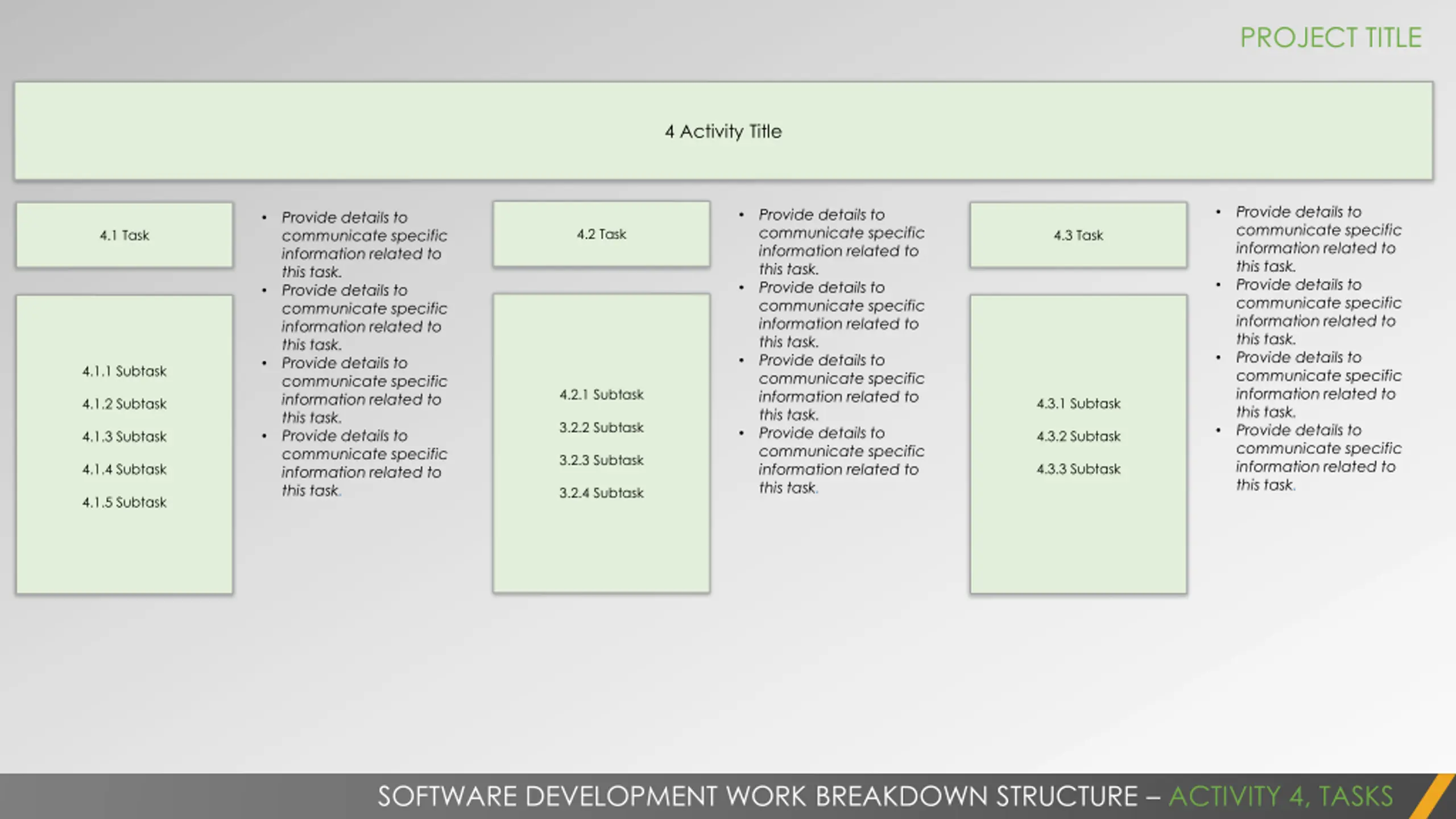Click green footer text 'Activity 4, Tasks'

1281,796
